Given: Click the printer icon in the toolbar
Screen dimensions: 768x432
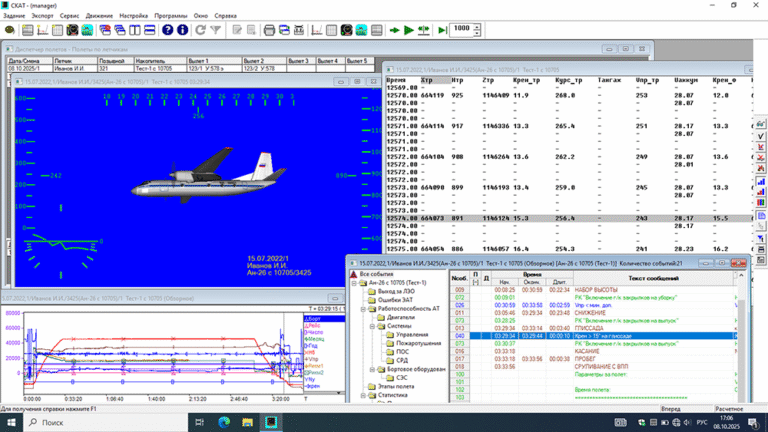Looking at the screenshot, I should point(268,30).
